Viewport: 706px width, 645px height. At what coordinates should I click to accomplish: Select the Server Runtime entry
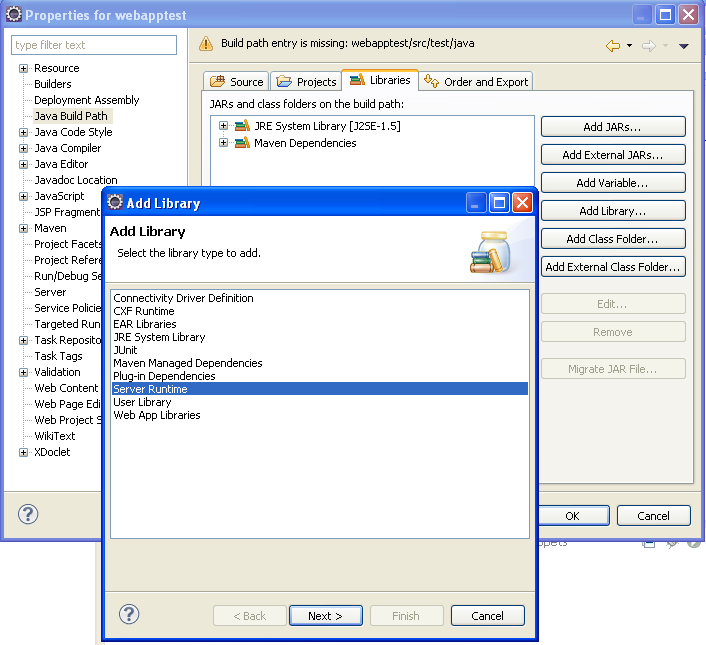point(320,389)
